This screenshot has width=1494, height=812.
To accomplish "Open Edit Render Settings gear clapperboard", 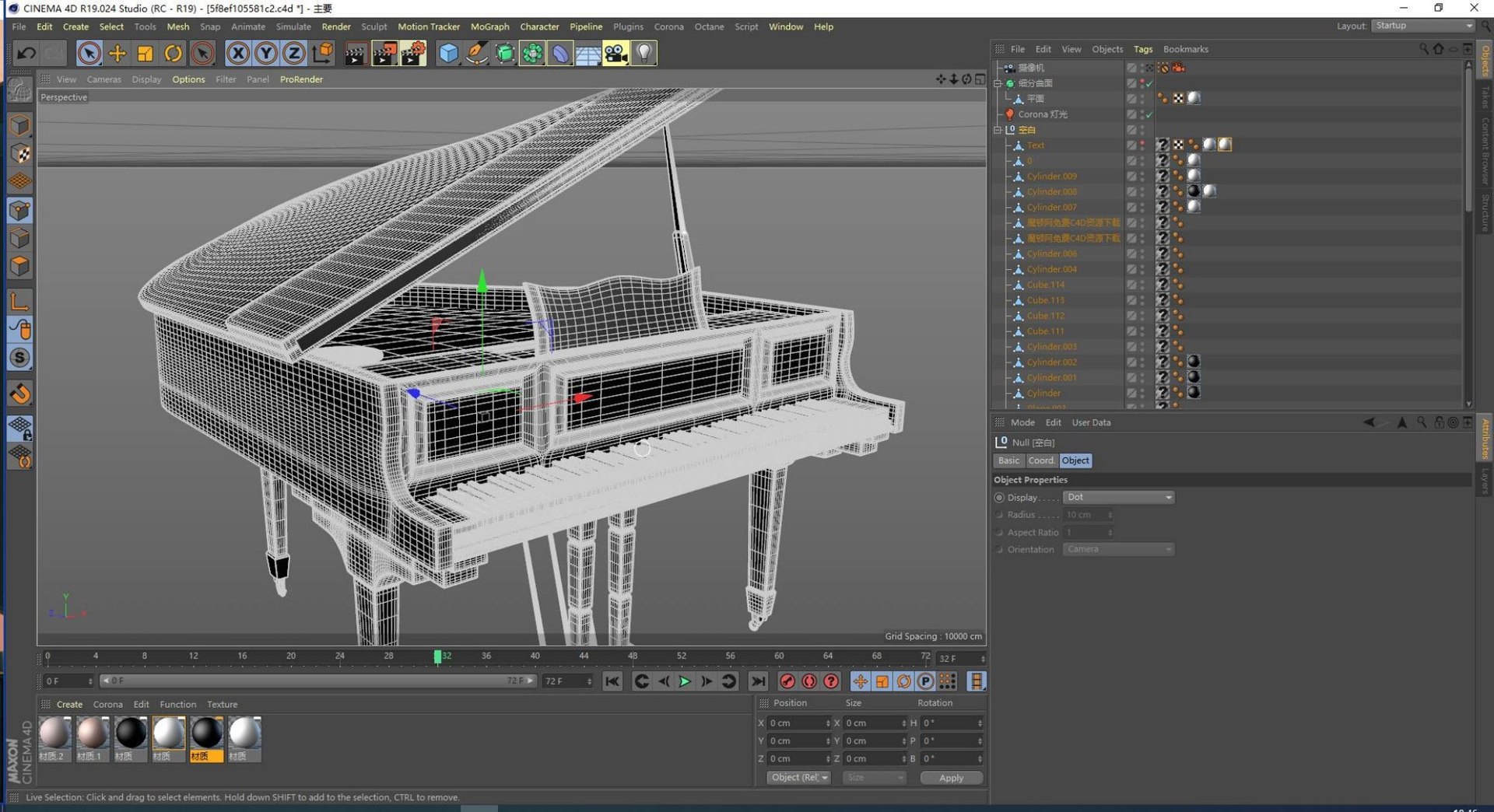I will click(412, 53).
